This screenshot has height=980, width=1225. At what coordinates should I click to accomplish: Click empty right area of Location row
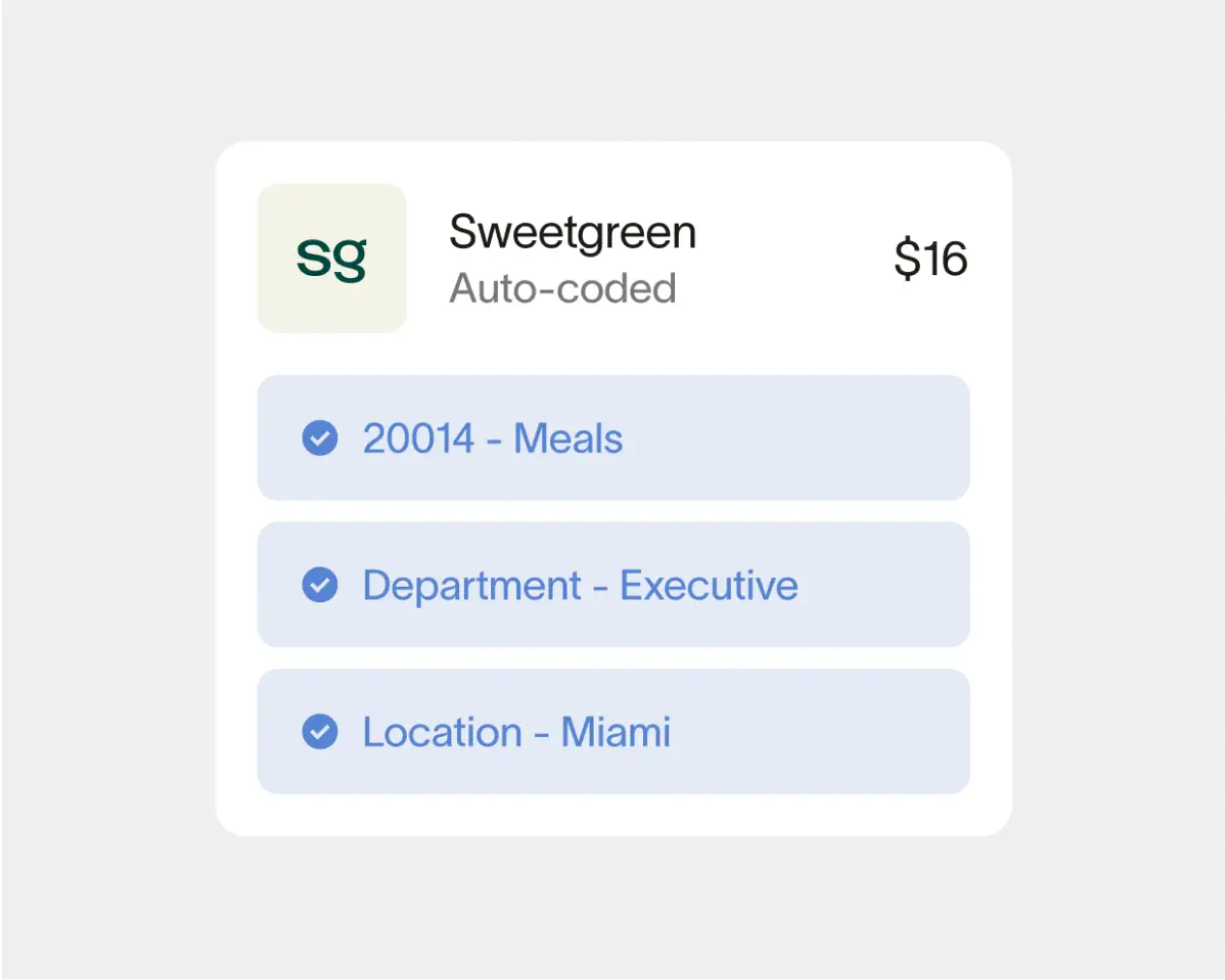click(x=833, y=732)
